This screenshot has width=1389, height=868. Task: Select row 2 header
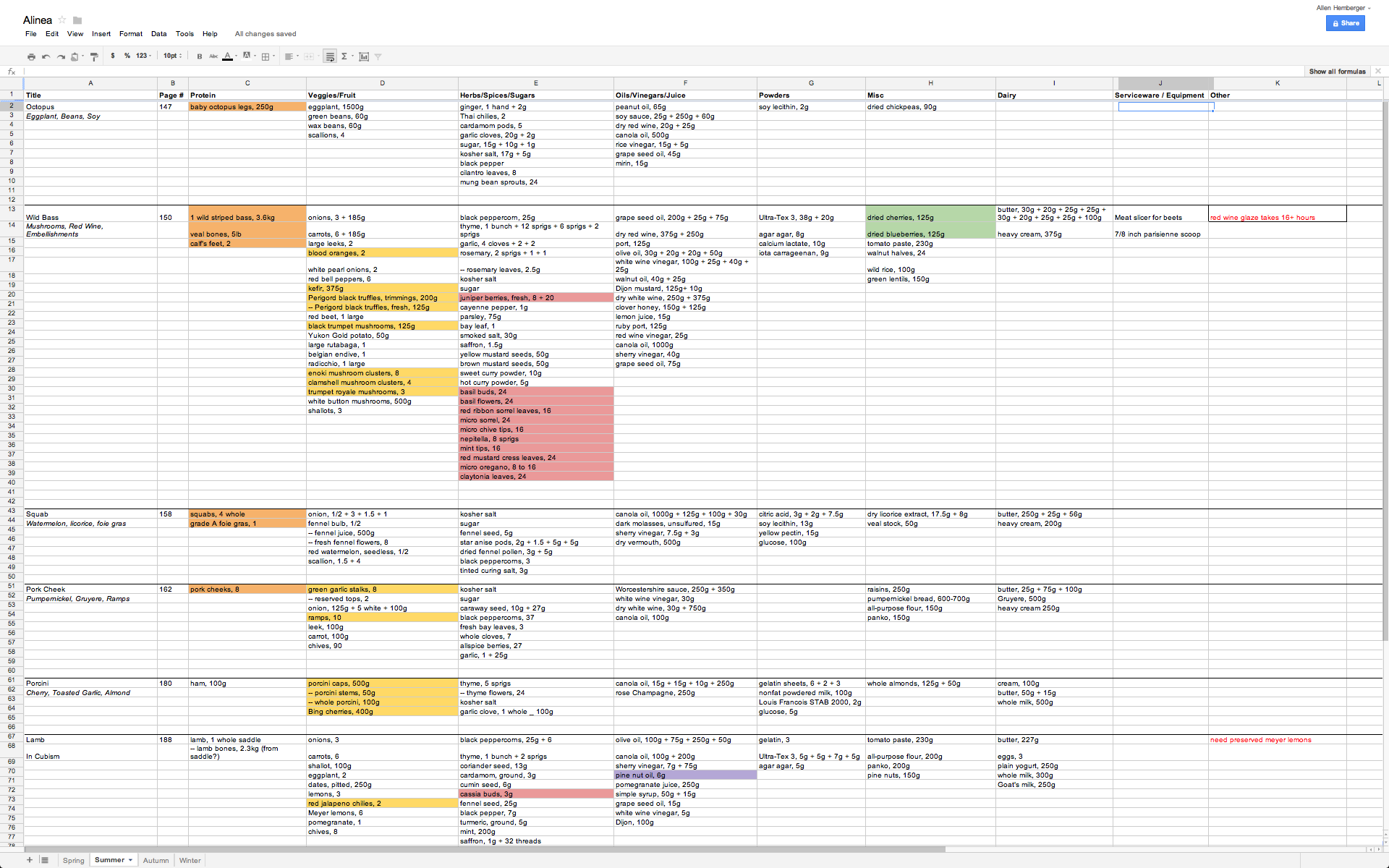coord(12,106)
